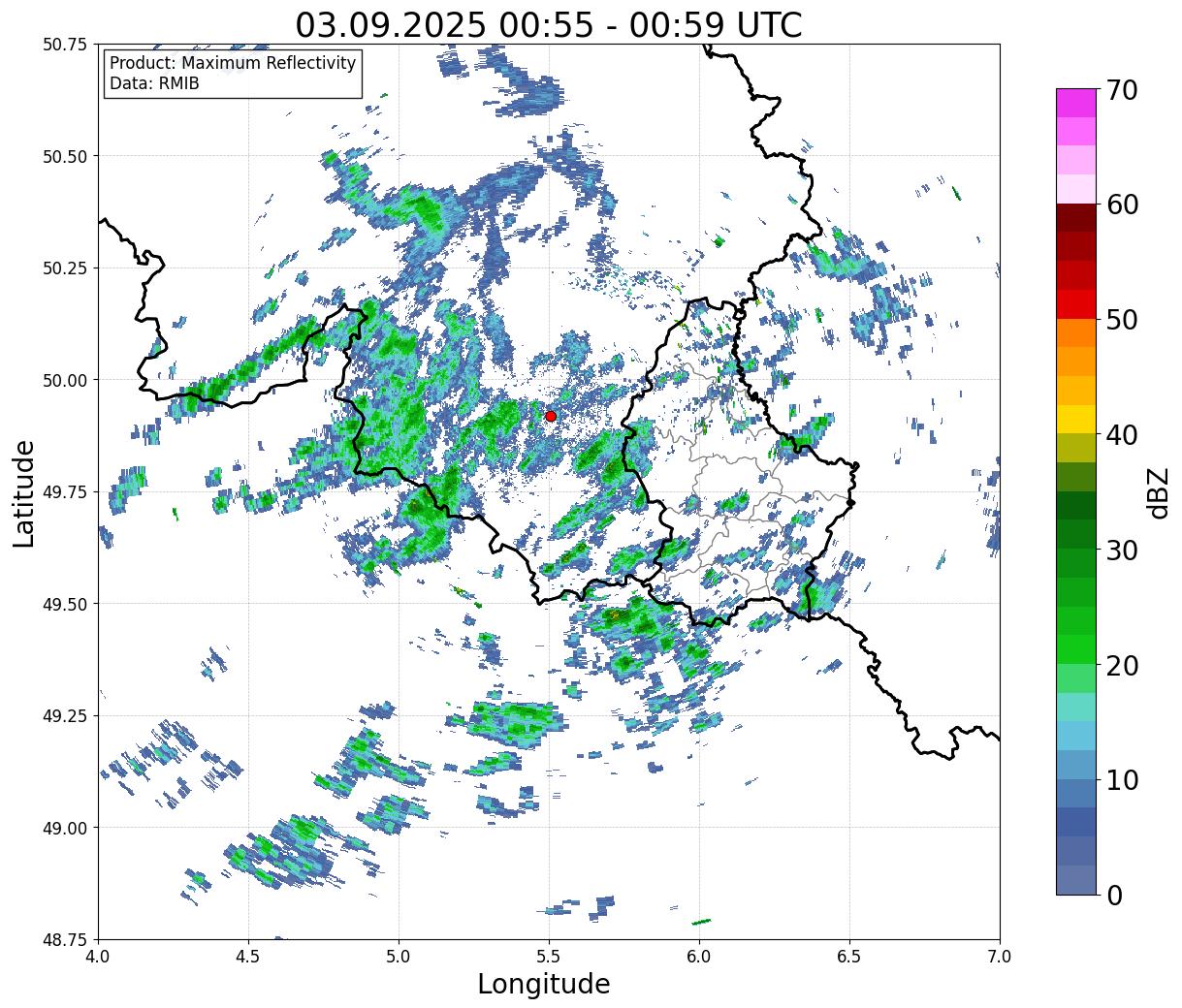The image size is (1182, 1008).
Task: Click the latitude tick label '50.50'
Action: pos(65,156)
